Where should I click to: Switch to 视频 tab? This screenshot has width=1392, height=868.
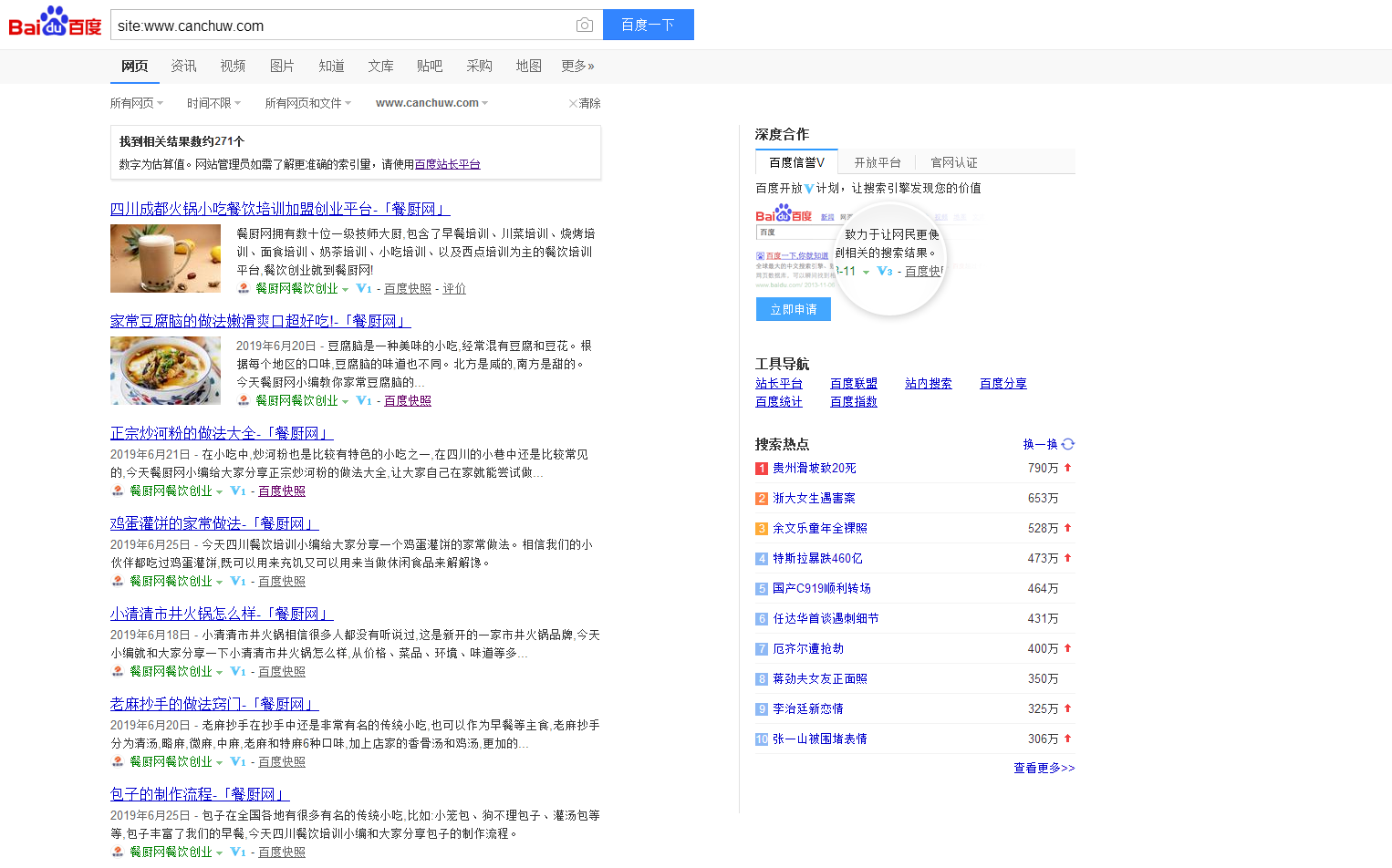point(233,66)
